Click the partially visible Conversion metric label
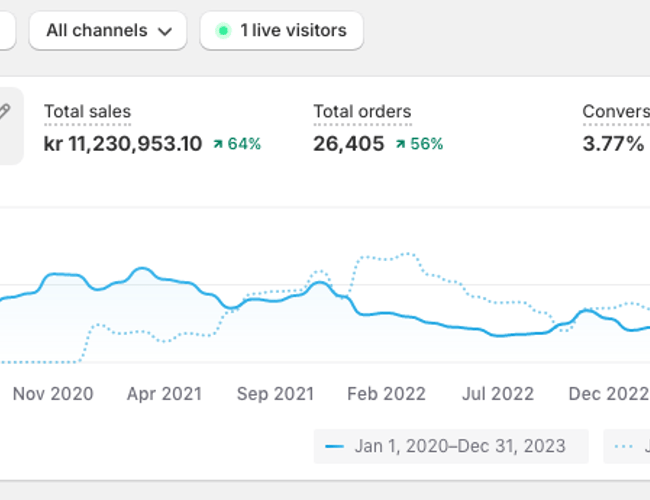Image resolution: width=650 pixels, height=500 pixels. [x=615, y=112]
